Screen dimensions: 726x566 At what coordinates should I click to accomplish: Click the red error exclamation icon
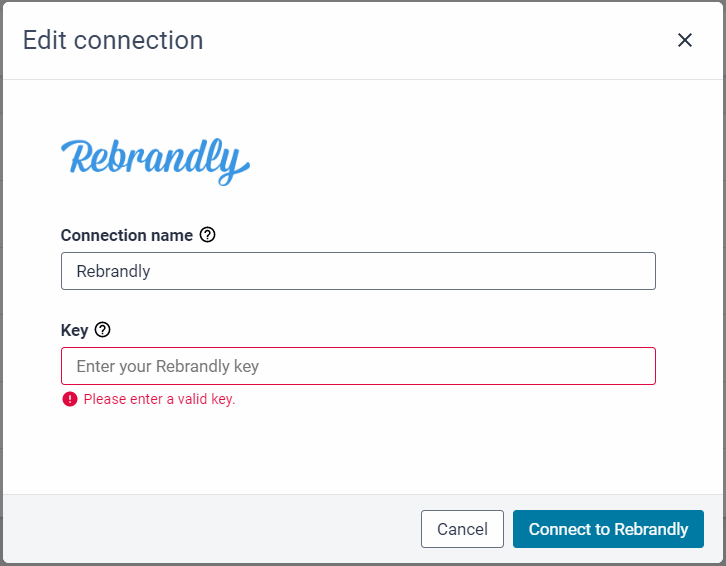point(70,399)
